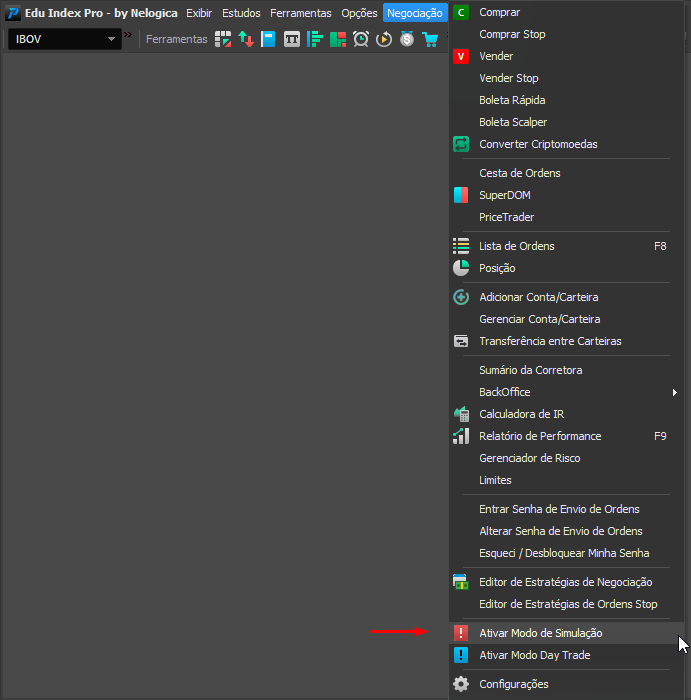Image resolution: width=691 pixels, height=700 pixels.
Task: Click the red Vender 'V' icon
Action: point(461,56)
